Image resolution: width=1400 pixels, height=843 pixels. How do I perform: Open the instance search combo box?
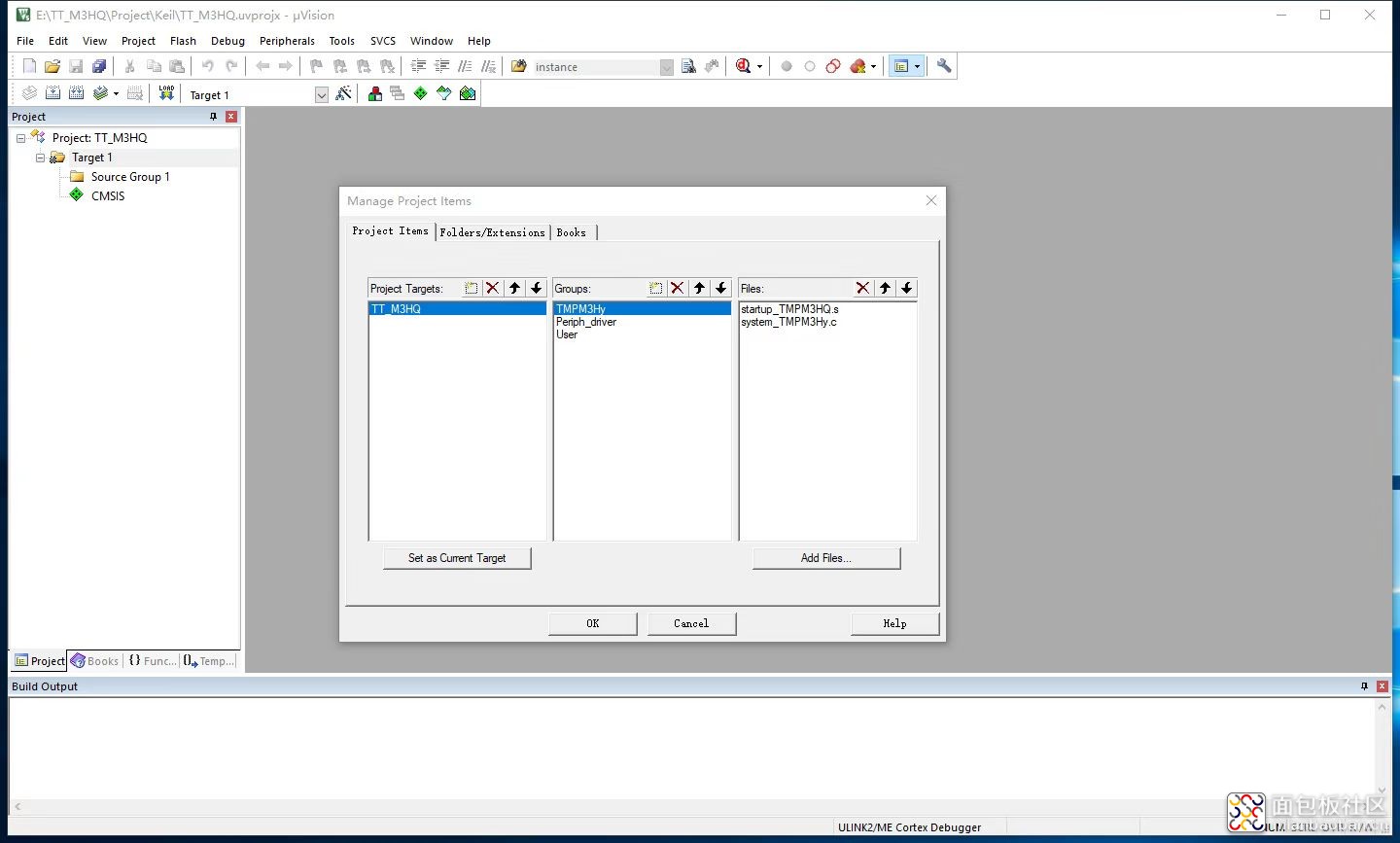point(603,67)
